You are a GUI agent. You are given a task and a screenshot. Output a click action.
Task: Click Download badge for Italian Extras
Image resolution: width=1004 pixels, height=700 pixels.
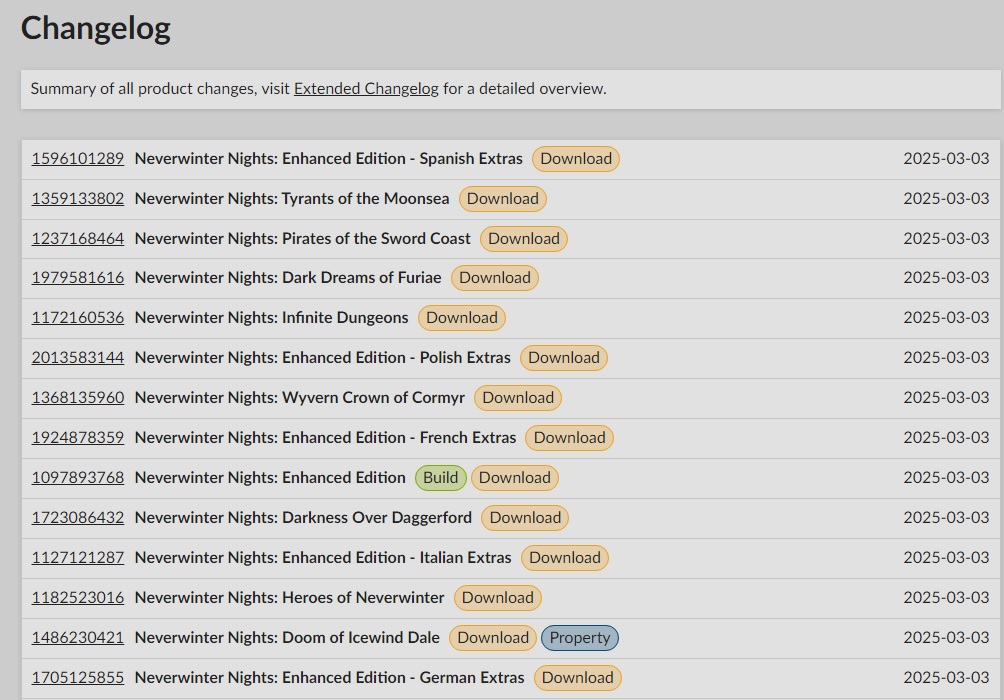[565, 558]
